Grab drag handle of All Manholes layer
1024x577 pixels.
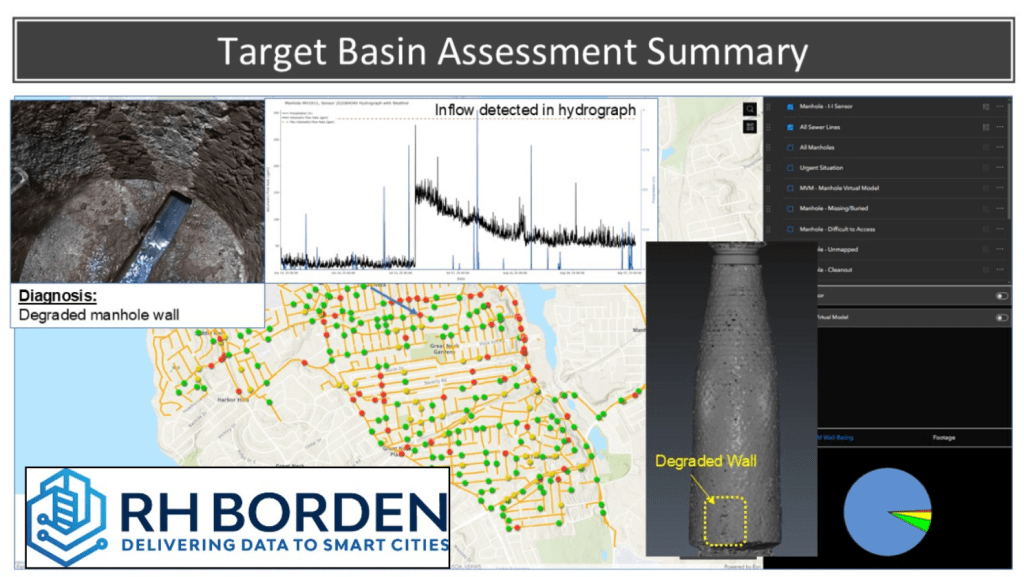click(769, 148)
